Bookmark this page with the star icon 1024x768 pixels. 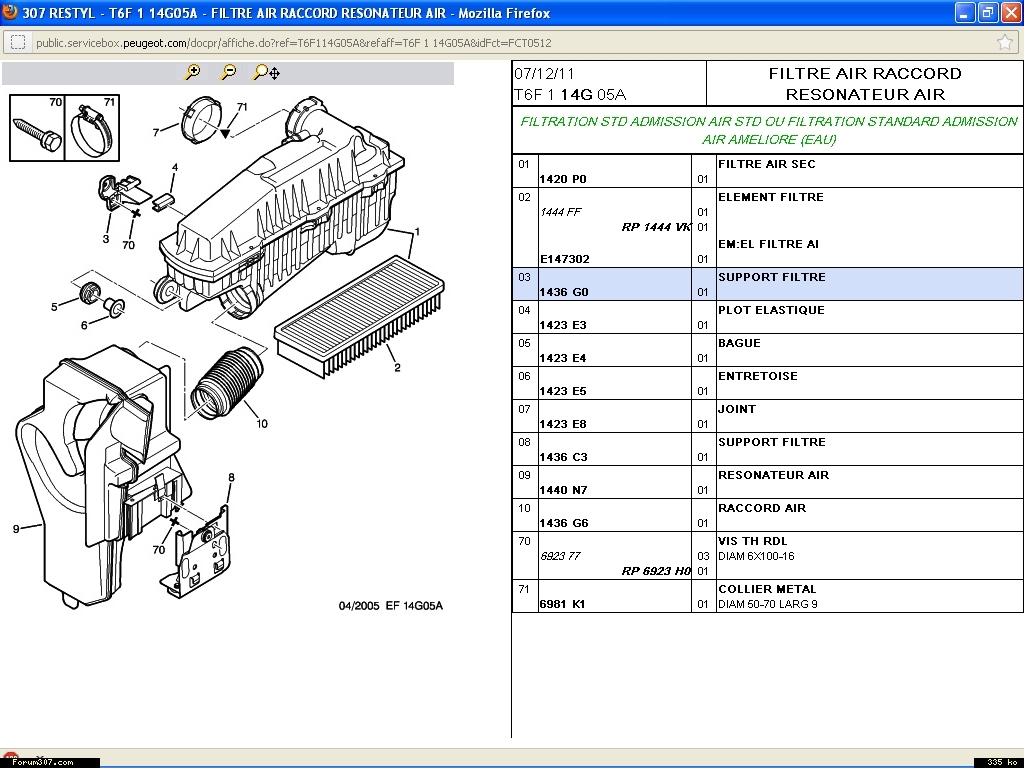1005,42
